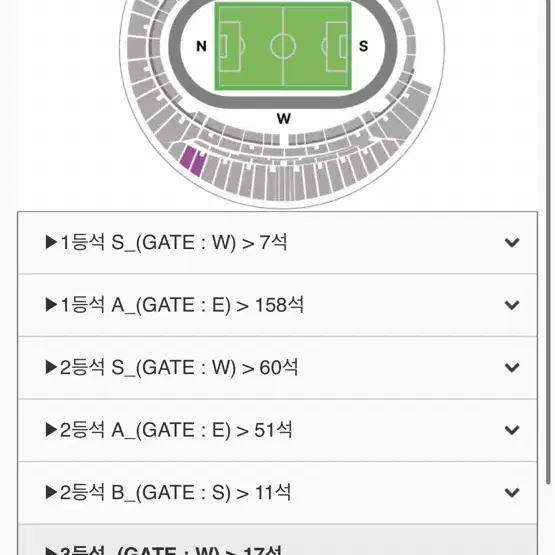Click the triangle before 1등석 A
The height and width of the screenshot is (555, 555).
[51, 305]
